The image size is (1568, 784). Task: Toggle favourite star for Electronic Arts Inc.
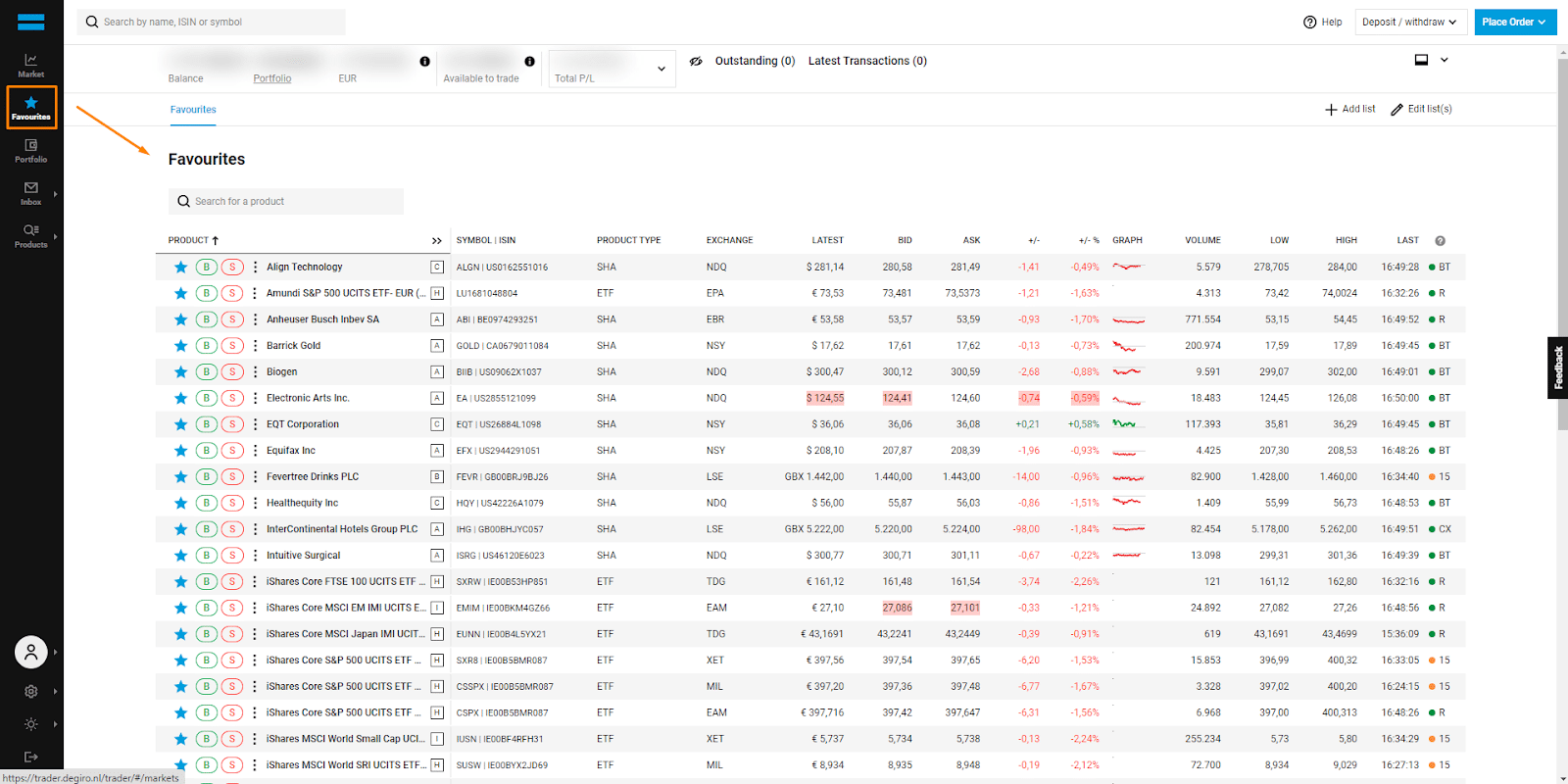(x=180, y=398)
